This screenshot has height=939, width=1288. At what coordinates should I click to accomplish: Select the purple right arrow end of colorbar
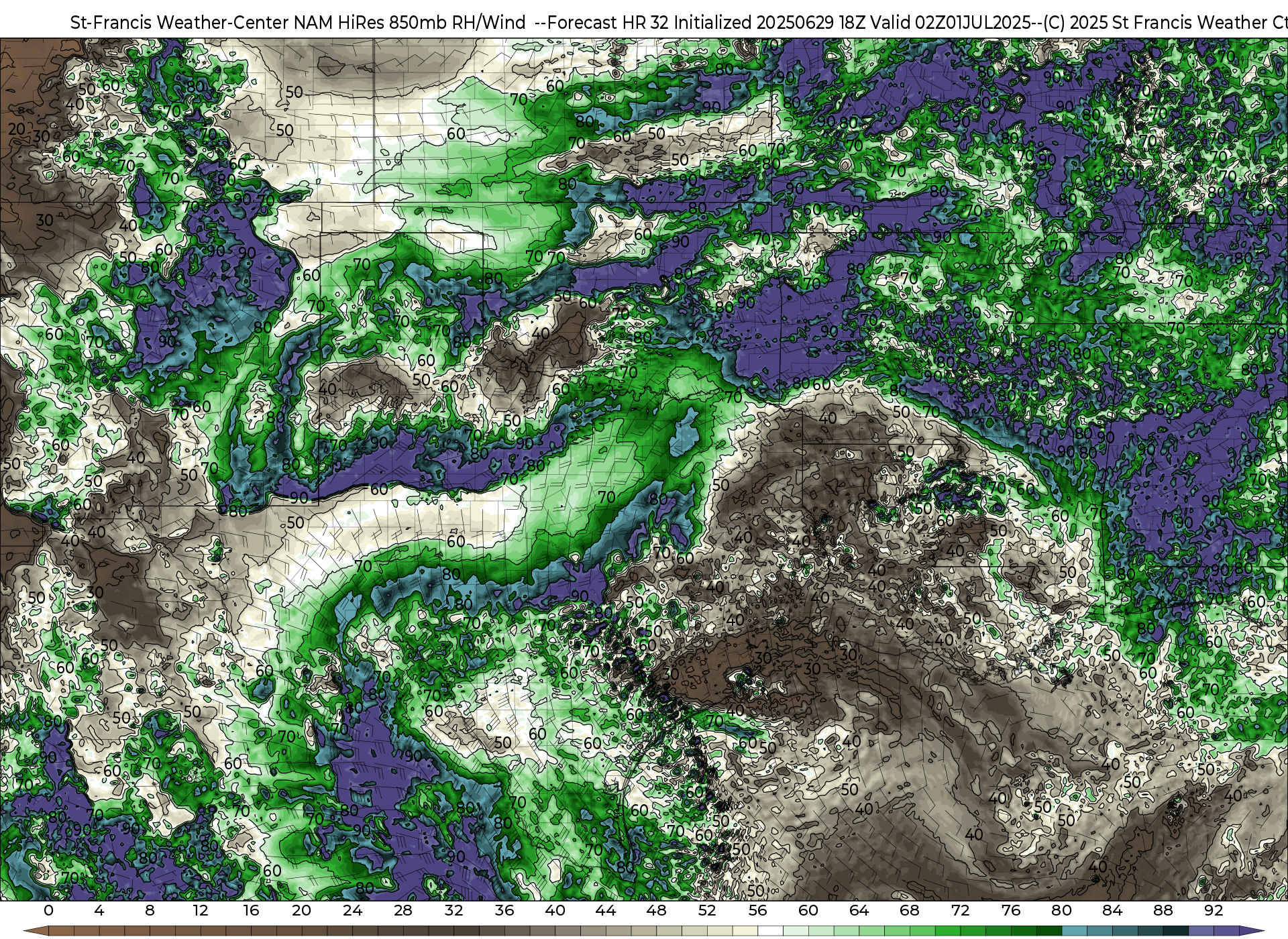pyautogui.click(x=1252, y=932)
